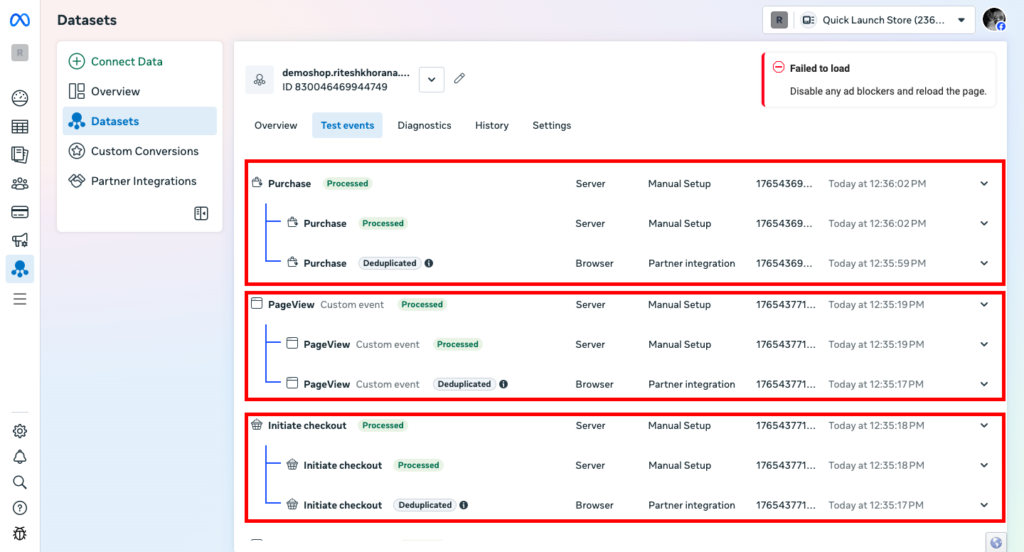Click the bug report icon in sidebar

(x=20, y=534)
